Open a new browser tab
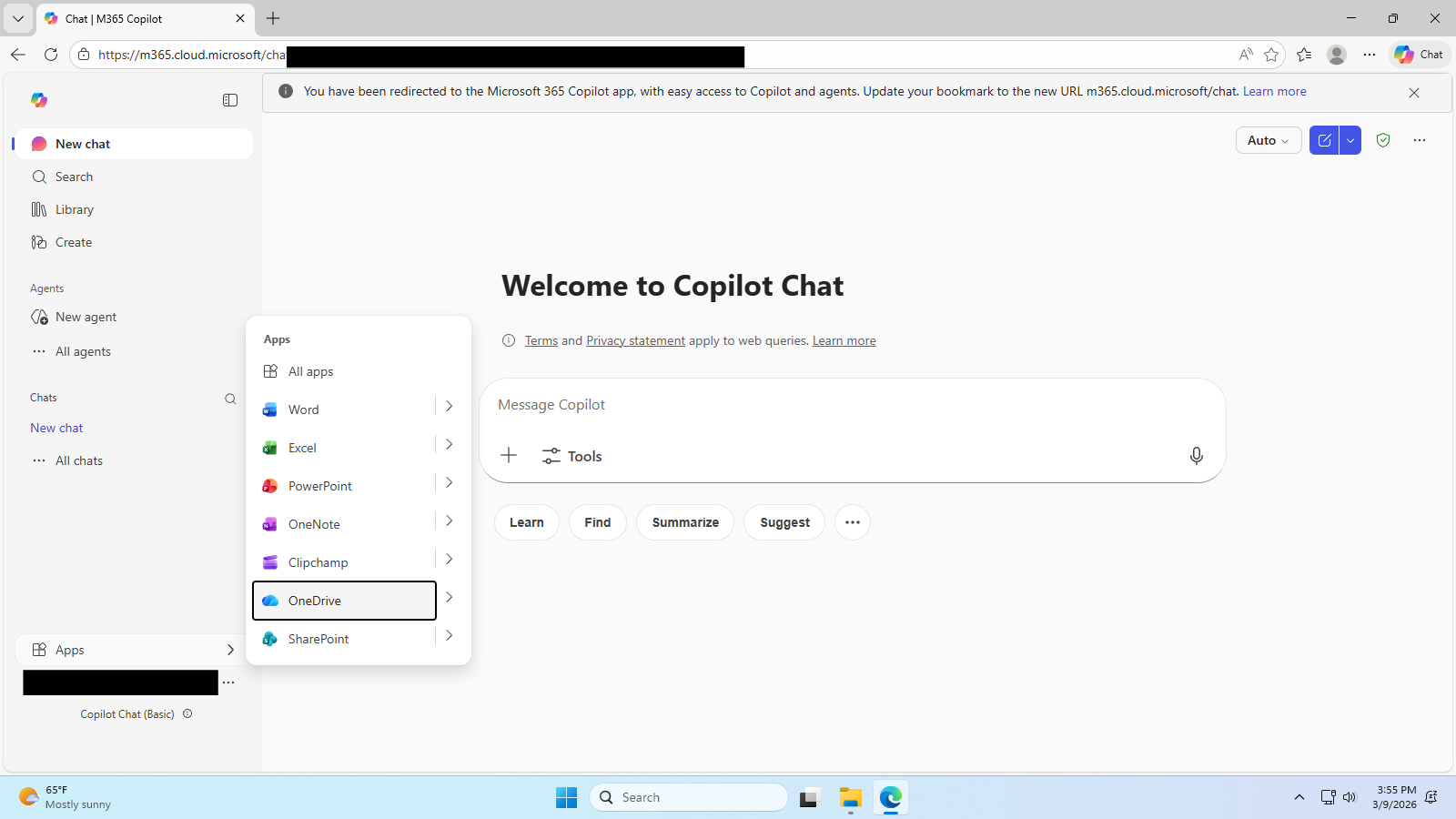The height and width of the screenshot is (819, 1456). click(x=273, y=18)
